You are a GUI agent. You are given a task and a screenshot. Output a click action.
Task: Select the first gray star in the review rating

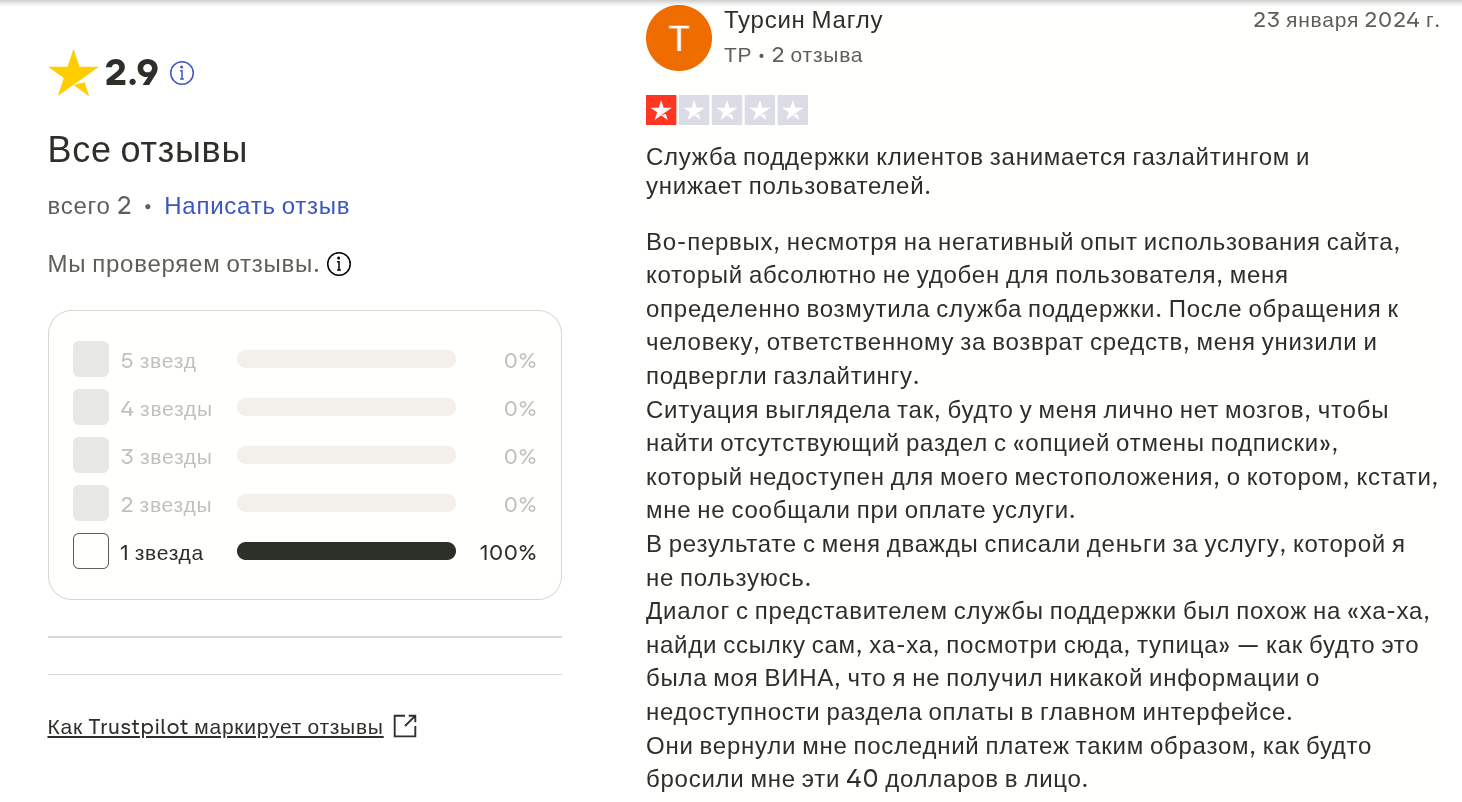693,110
